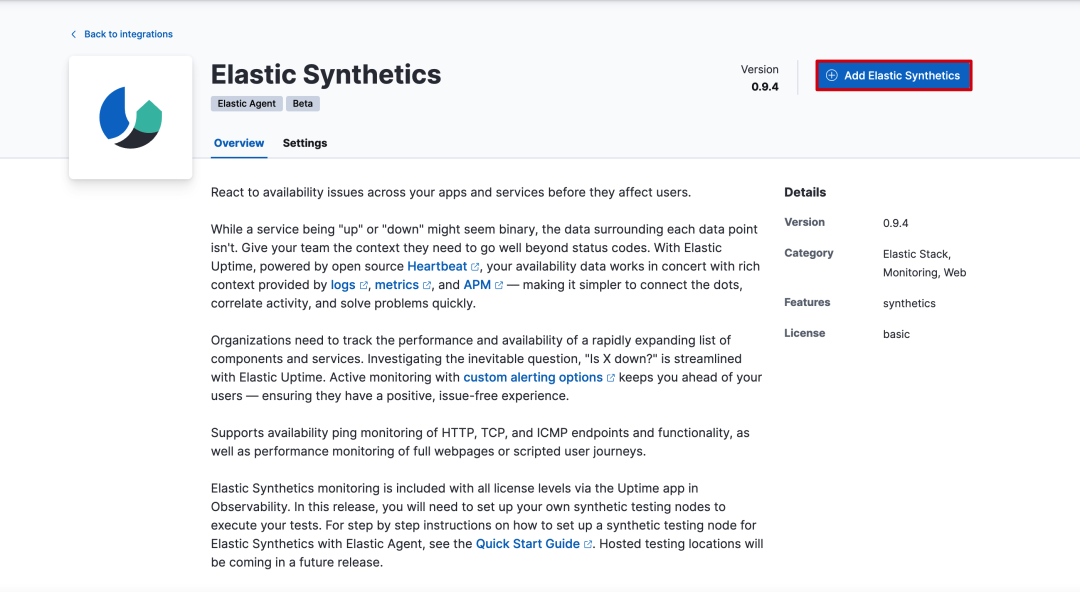The width and height of the screenshot is (1080, 592).
Task: Open the metrics link
Action: (396, 285)
